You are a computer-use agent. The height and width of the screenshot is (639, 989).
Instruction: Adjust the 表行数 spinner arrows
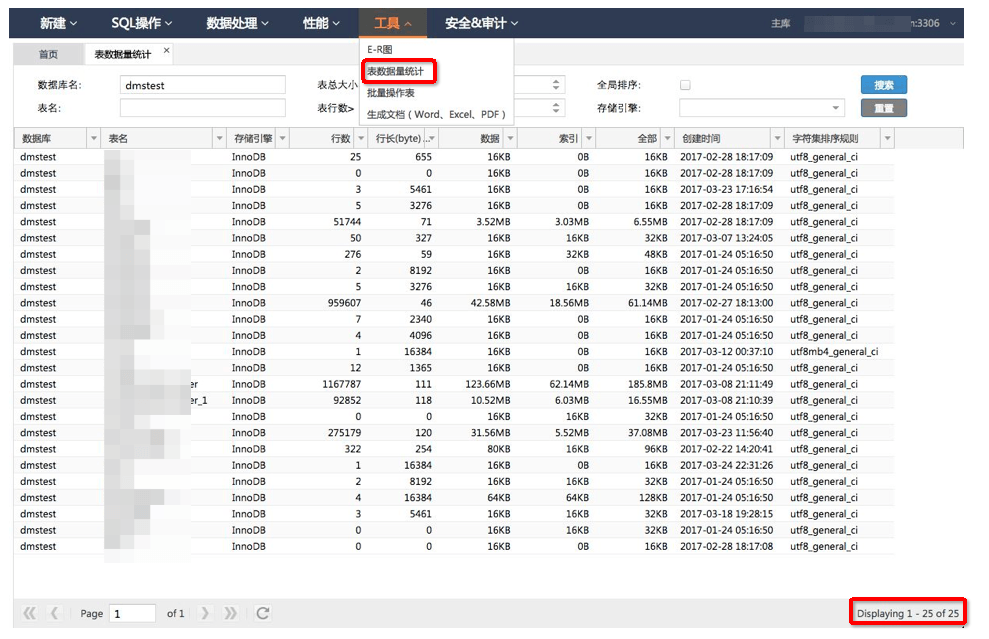pos(556,108)
